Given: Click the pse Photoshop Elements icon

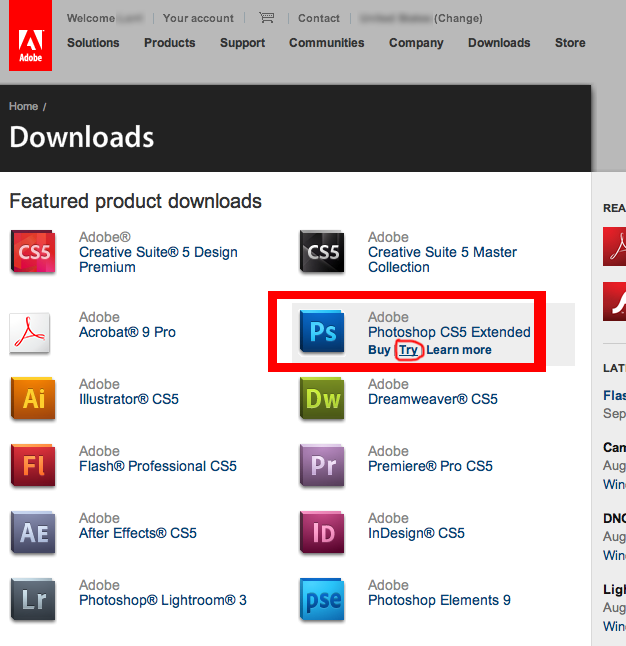Looking at the screenshot, I should [322, 599].
